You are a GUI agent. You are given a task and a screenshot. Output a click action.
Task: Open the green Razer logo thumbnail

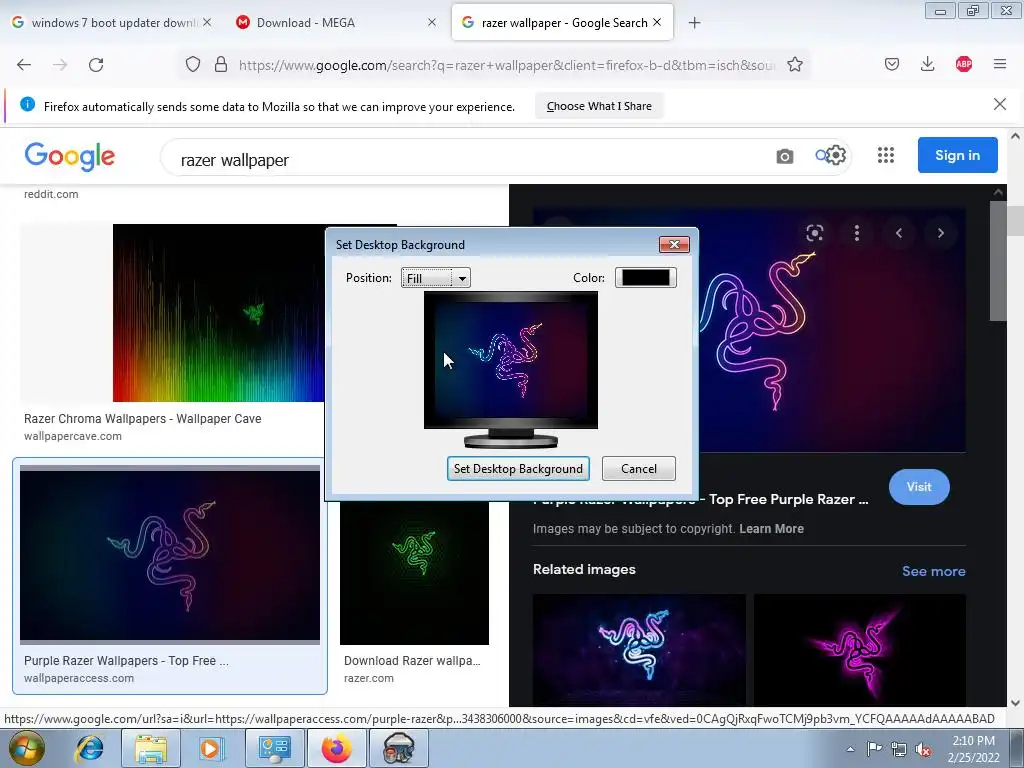click(414, 573)
